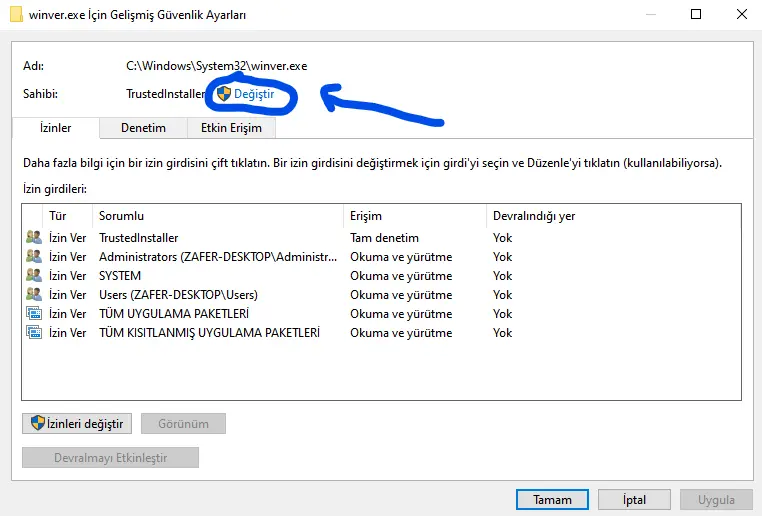Select the Administrators (ZAFER-DESKTOP) entry
Viewport: 762px width, 516px height.
(x=381, y=257)
